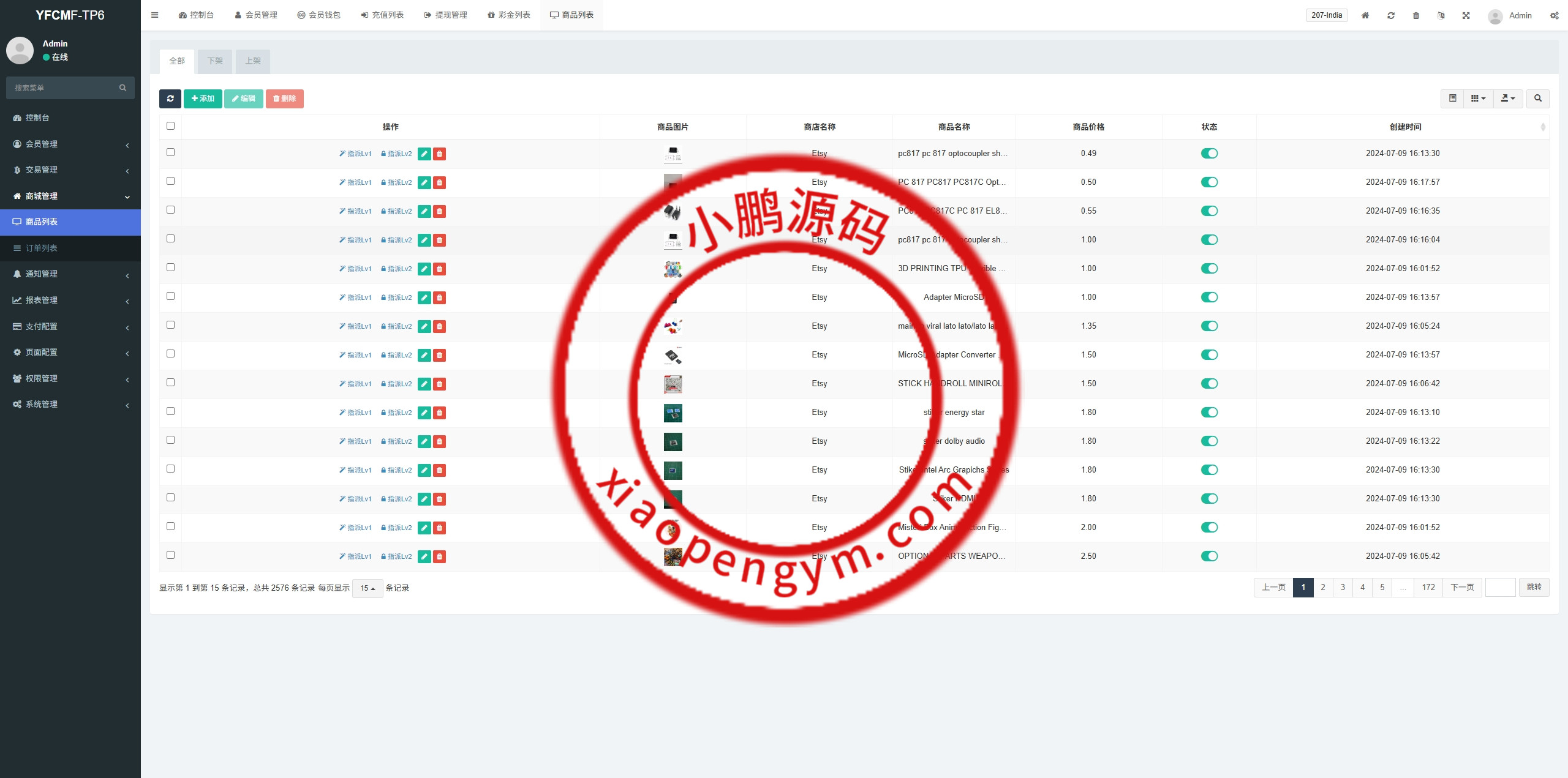Image resolution: width=1568 pixels, height=778 pixels.
Task: Click the search icon at table toolbar right
Action: click(x=1537, y=99)
